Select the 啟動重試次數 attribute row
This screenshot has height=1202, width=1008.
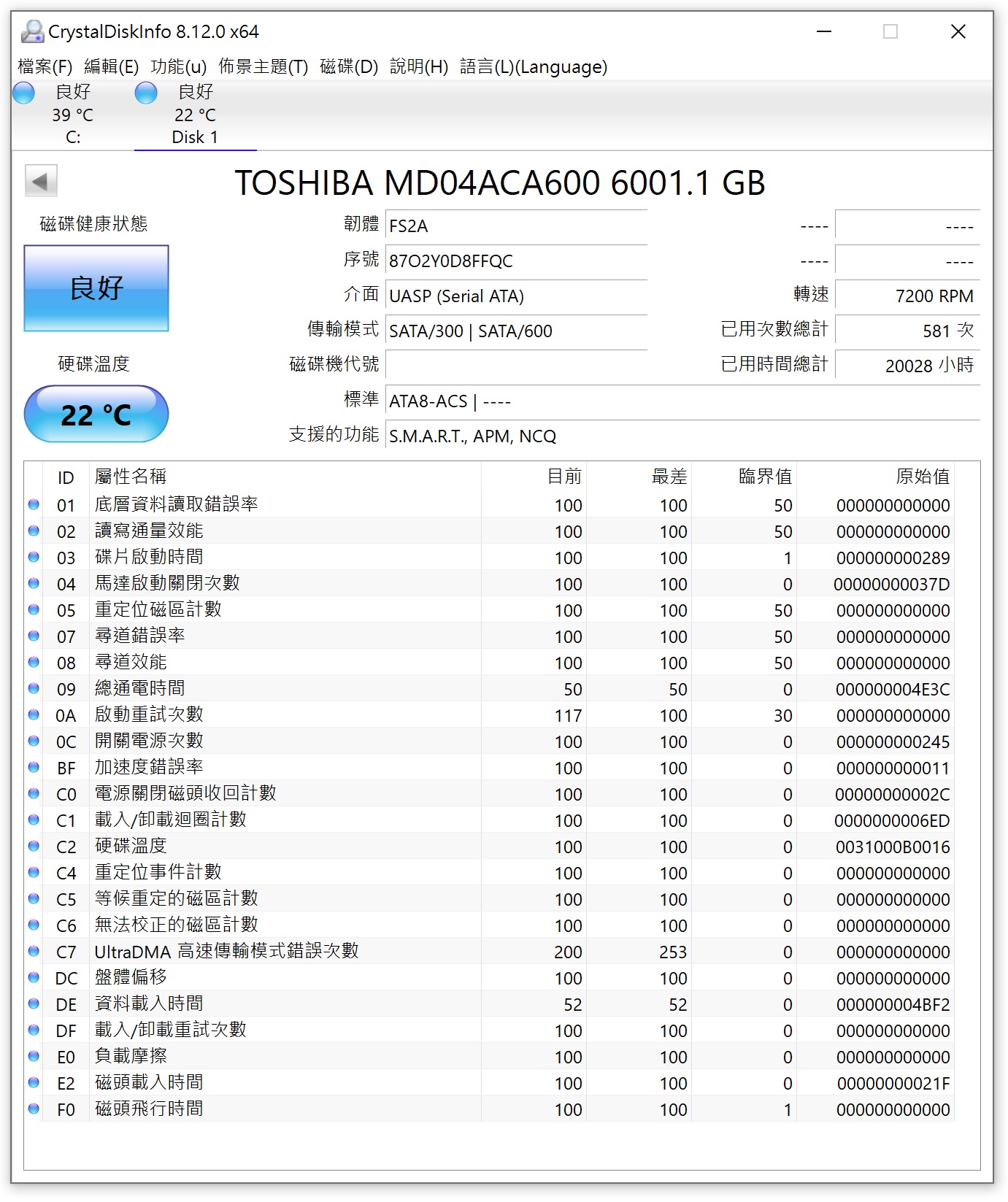point(490,714)
